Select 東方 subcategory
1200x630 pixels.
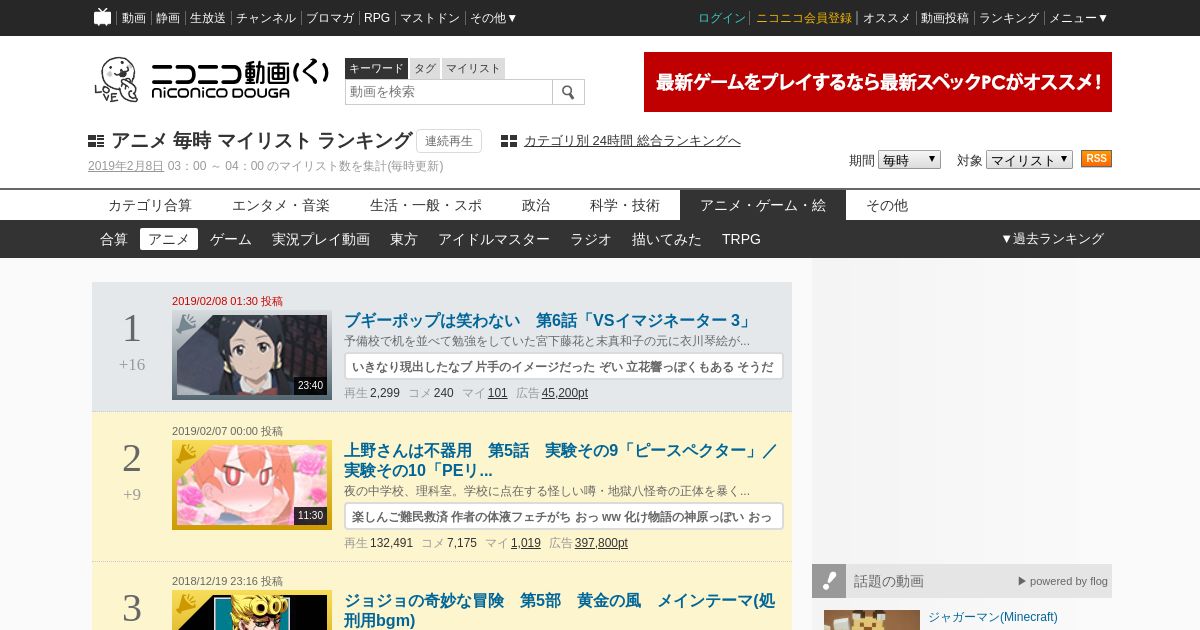point(404,239)
